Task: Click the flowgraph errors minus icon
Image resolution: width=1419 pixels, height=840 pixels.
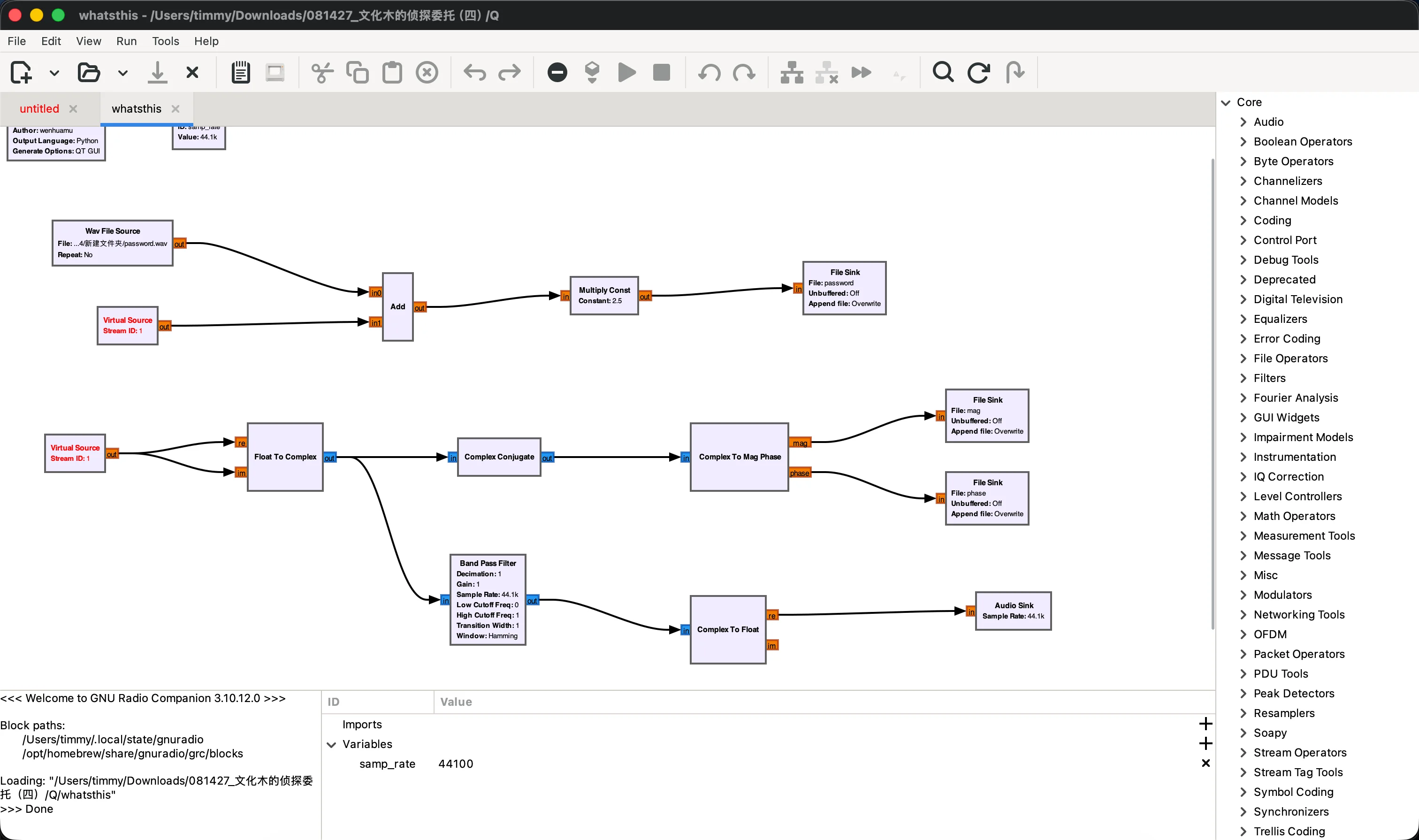Action: pyautogui.click(x=557, y=72)
